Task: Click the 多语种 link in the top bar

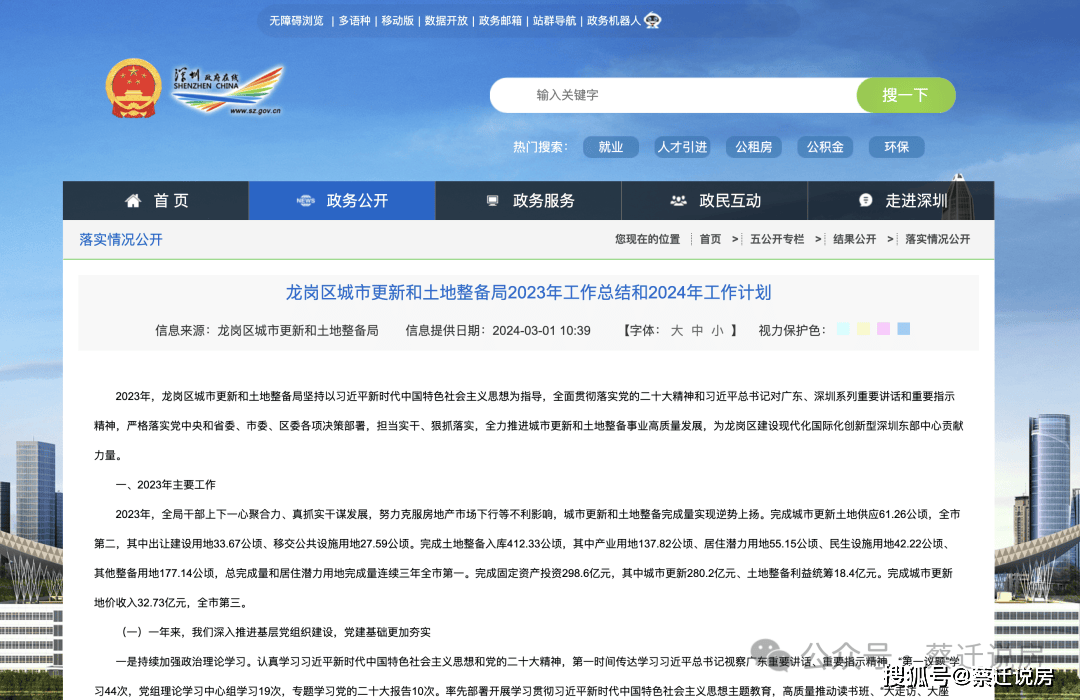Action: pyautogui.click(x=354, y=20)
